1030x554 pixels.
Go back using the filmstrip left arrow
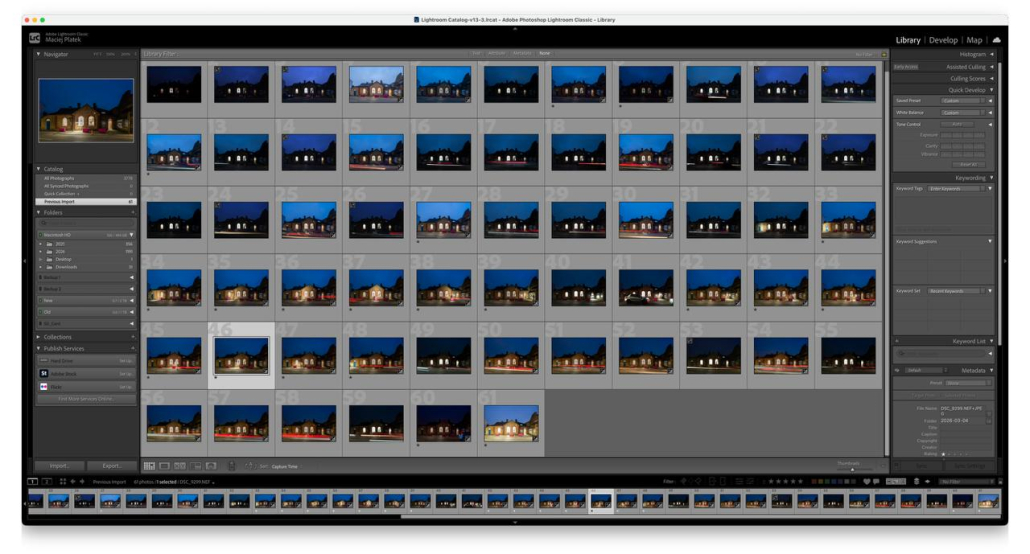(73, 482)
